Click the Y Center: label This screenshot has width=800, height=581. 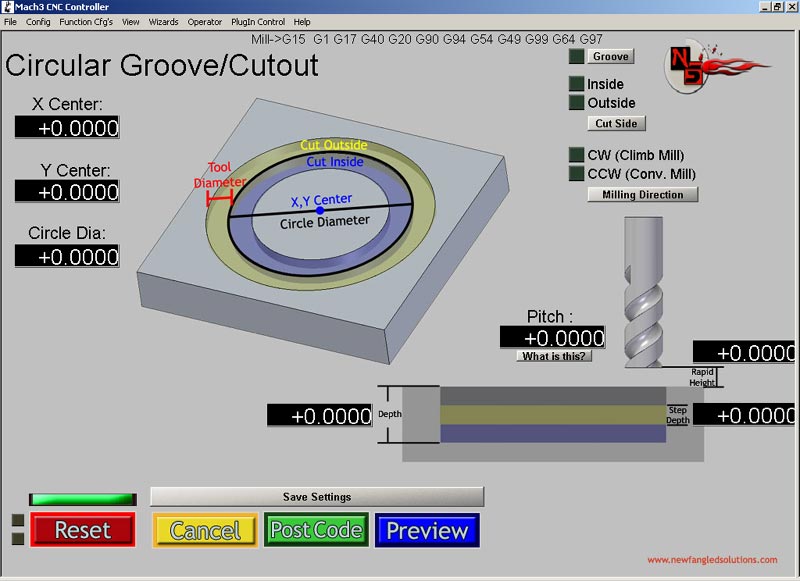(76, 170)
